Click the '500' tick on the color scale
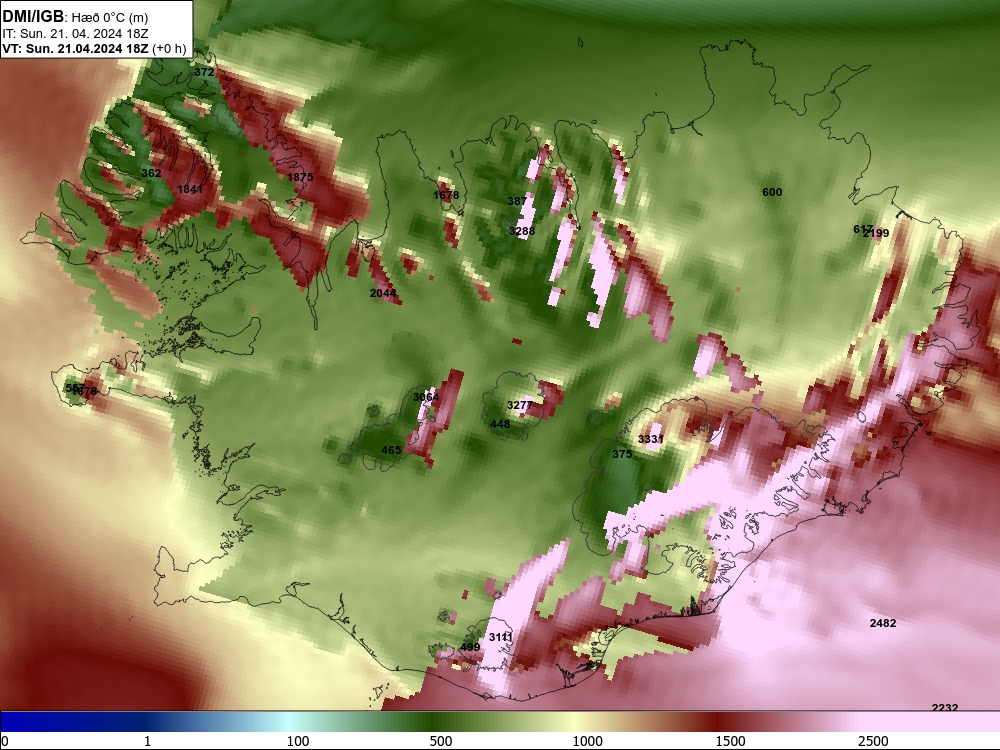 coord(441,740)
